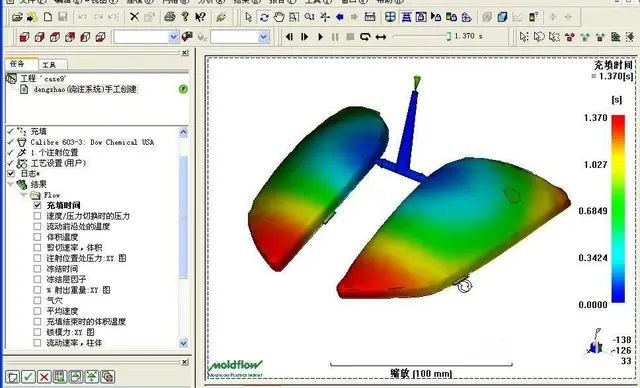
Task: Enable the 体积温度 result checkbox
Action: coord(37,237)
